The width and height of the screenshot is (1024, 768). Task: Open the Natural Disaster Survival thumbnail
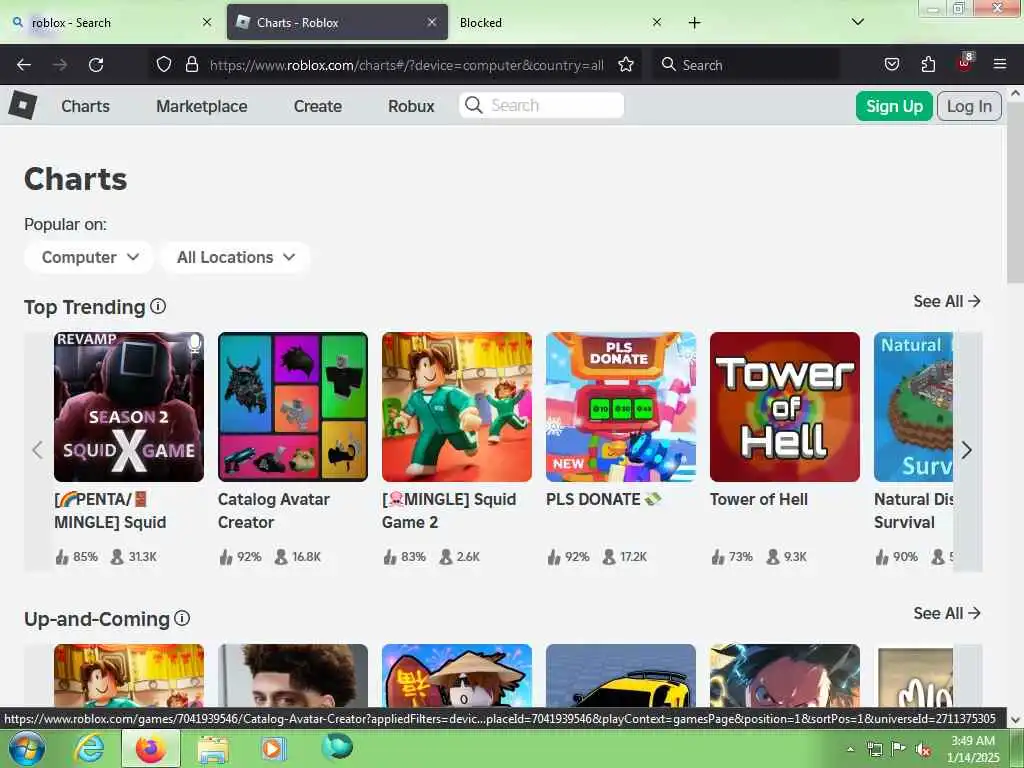pyautogui.click(x=914, y=407)
